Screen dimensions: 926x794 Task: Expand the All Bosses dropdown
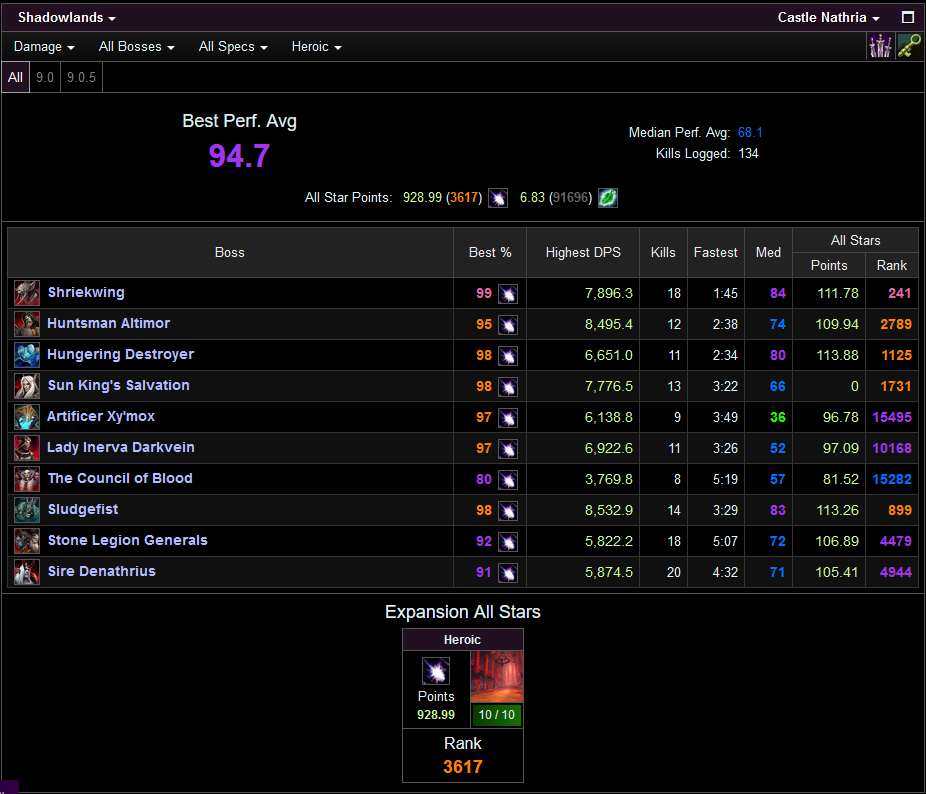[136, 47]
